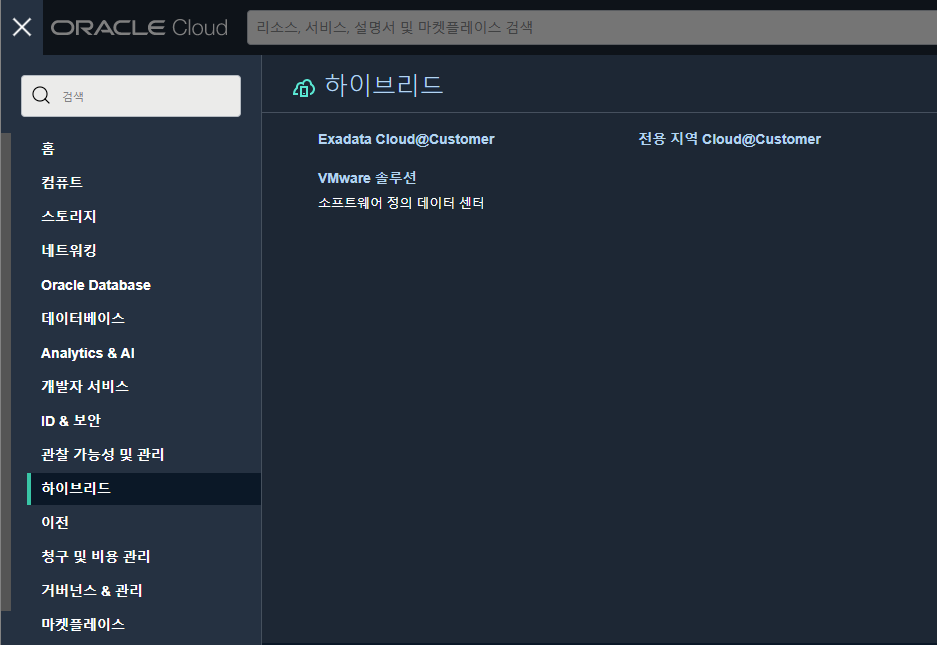Click the sidebar vertical scrollbar
Viewport: 937px width, 645px height.
tap(6, 372)
